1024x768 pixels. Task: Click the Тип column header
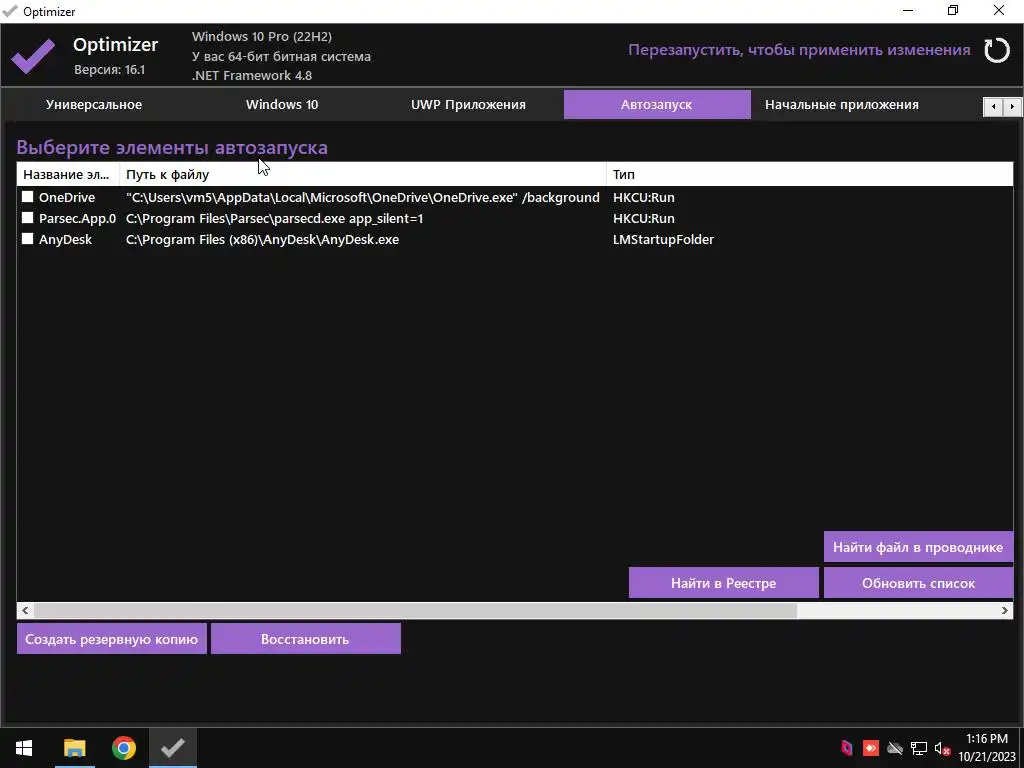(809, 174)
